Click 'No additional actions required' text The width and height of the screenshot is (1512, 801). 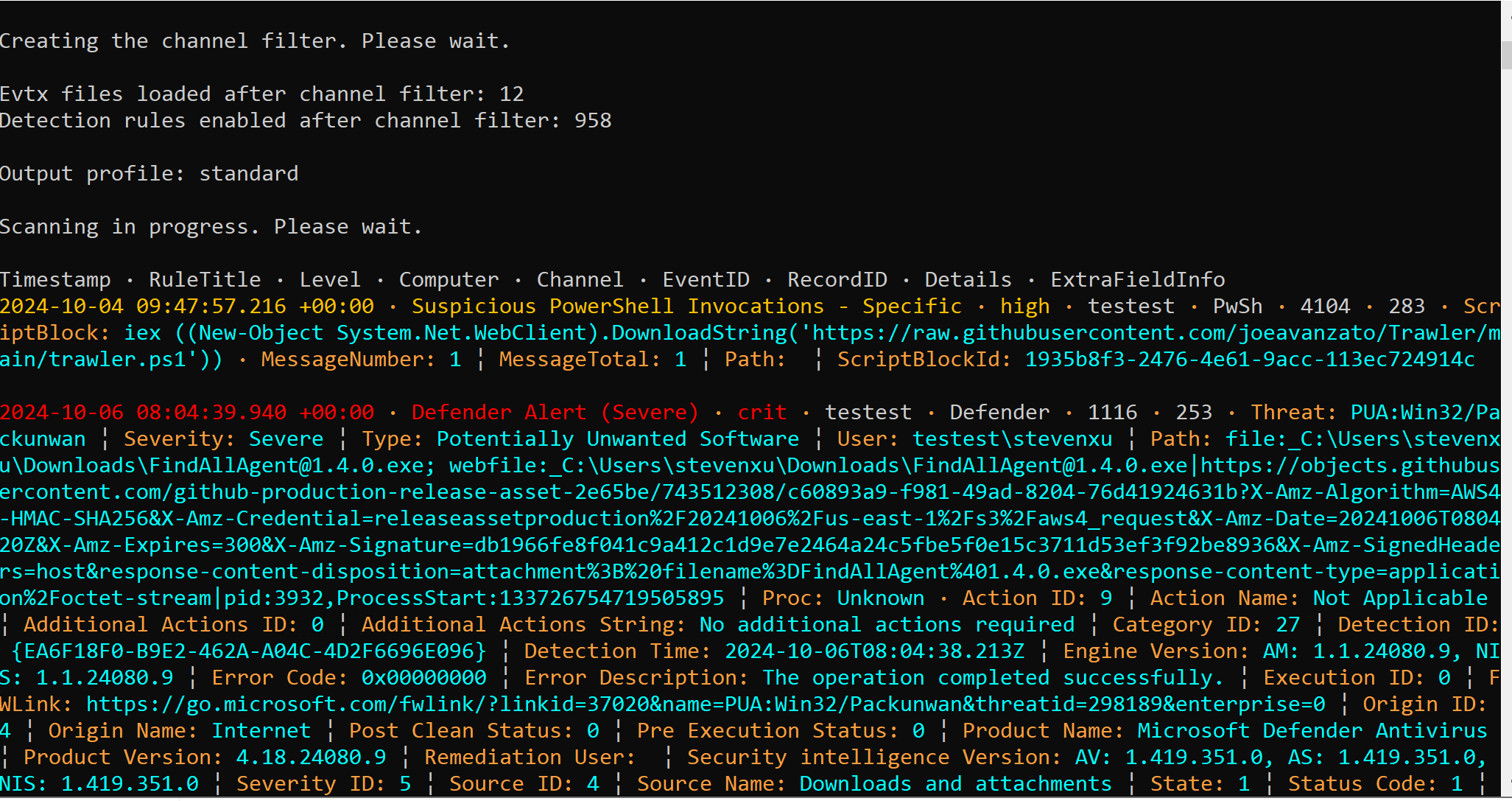[887, 625]
